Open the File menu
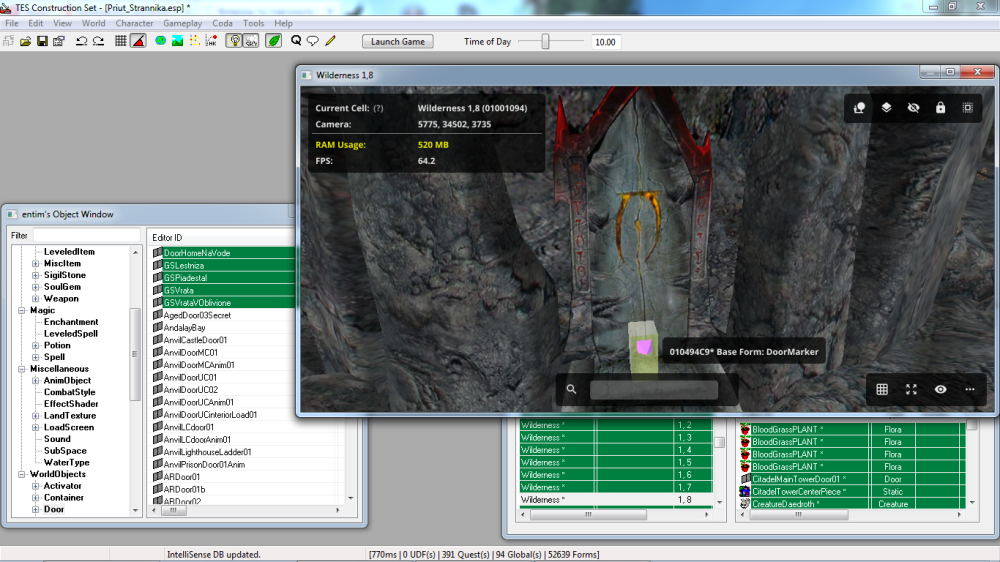 [x=11, y=23]
